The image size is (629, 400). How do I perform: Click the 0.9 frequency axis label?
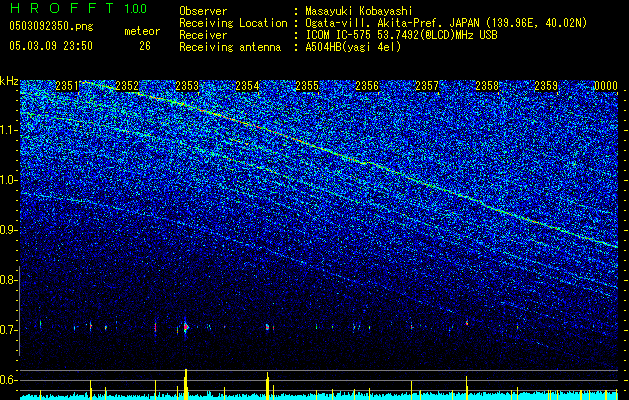pyautogui.click(x=9, y=230)
